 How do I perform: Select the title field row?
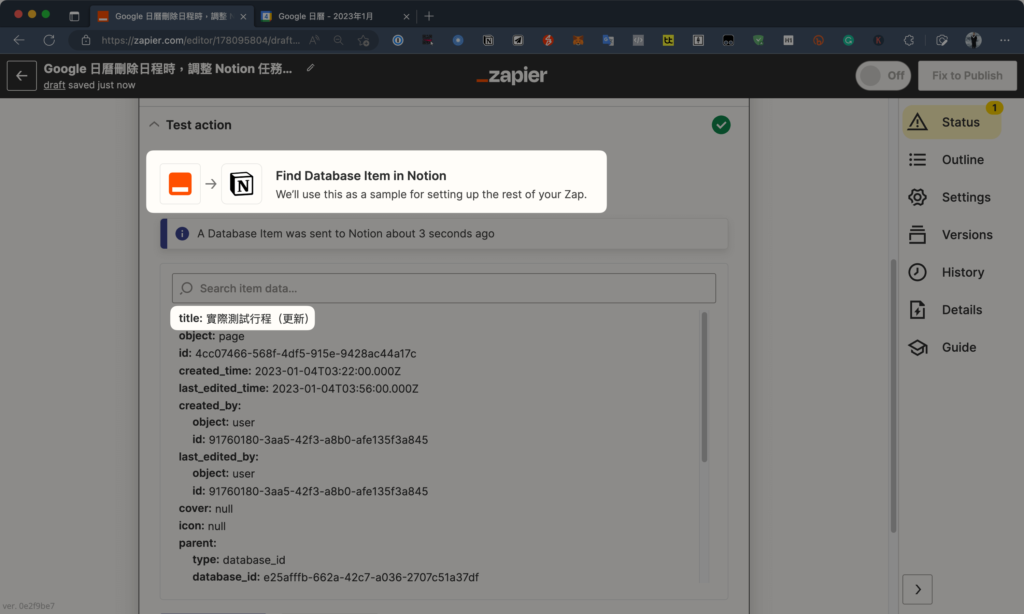(242, 318)
